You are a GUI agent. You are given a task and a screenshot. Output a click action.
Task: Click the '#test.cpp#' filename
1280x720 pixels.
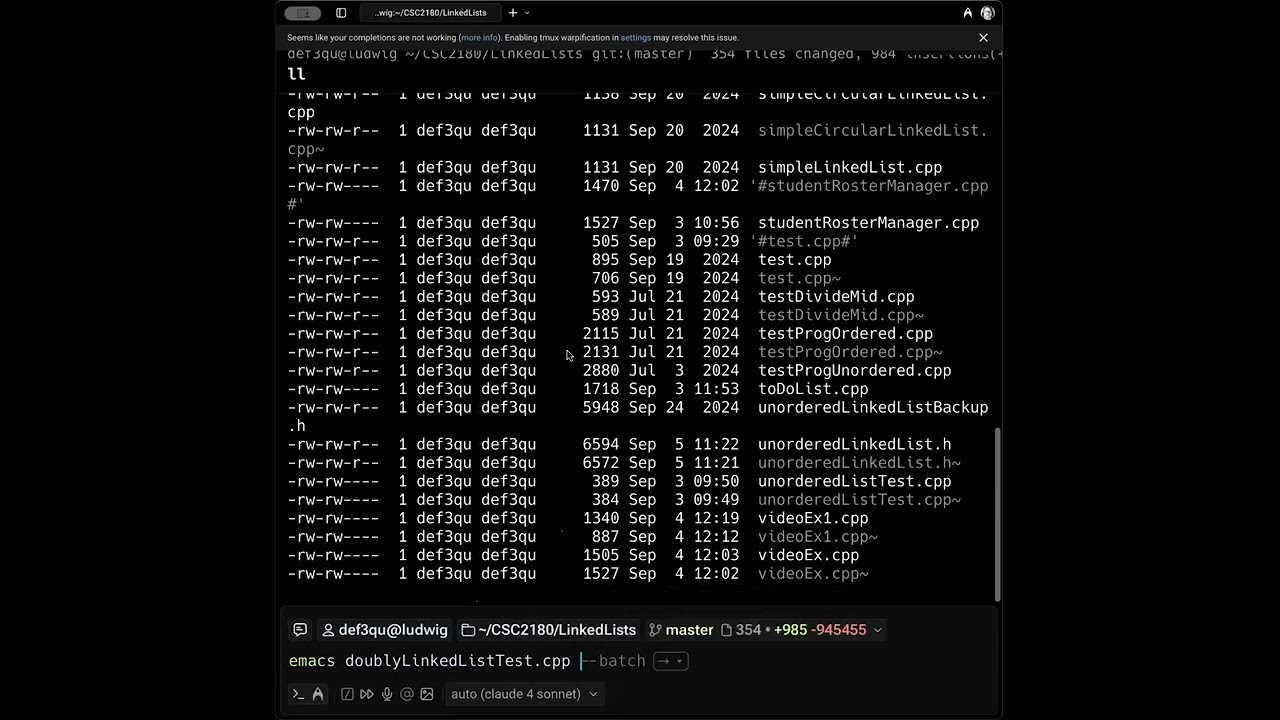804,242
